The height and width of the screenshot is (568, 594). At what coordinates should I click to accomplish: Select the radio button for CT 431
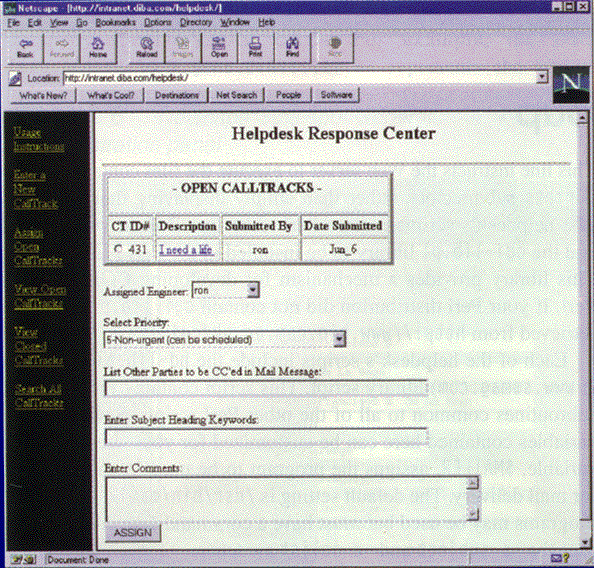pyautogui.click(x=119, y=249)
